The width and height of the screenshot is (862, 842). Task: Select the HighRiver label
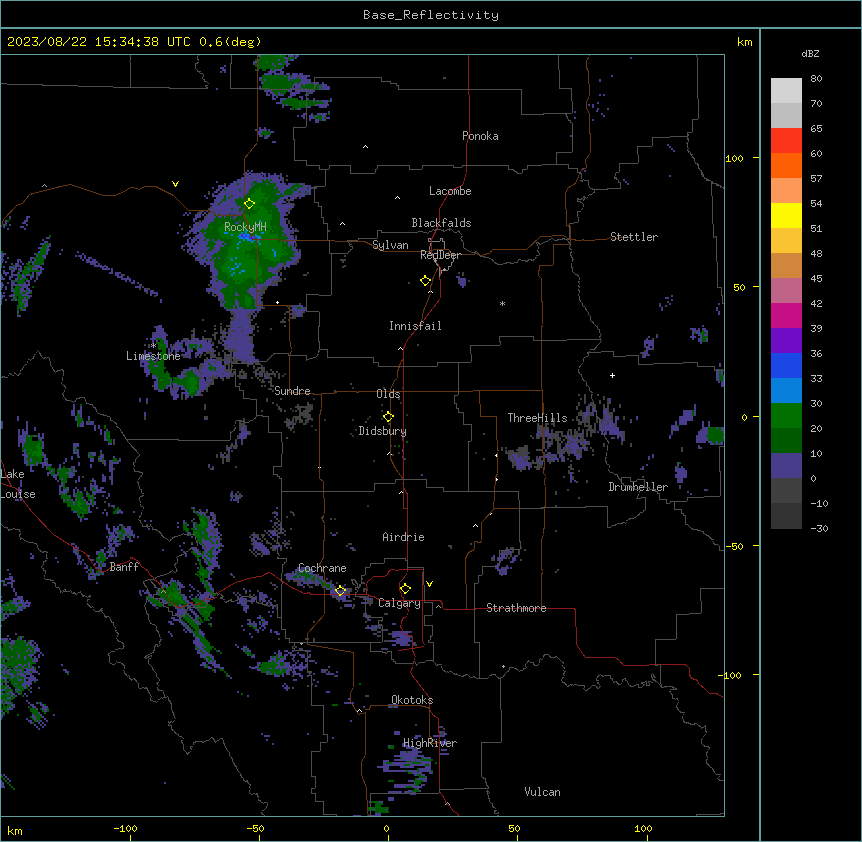point(429,743)
